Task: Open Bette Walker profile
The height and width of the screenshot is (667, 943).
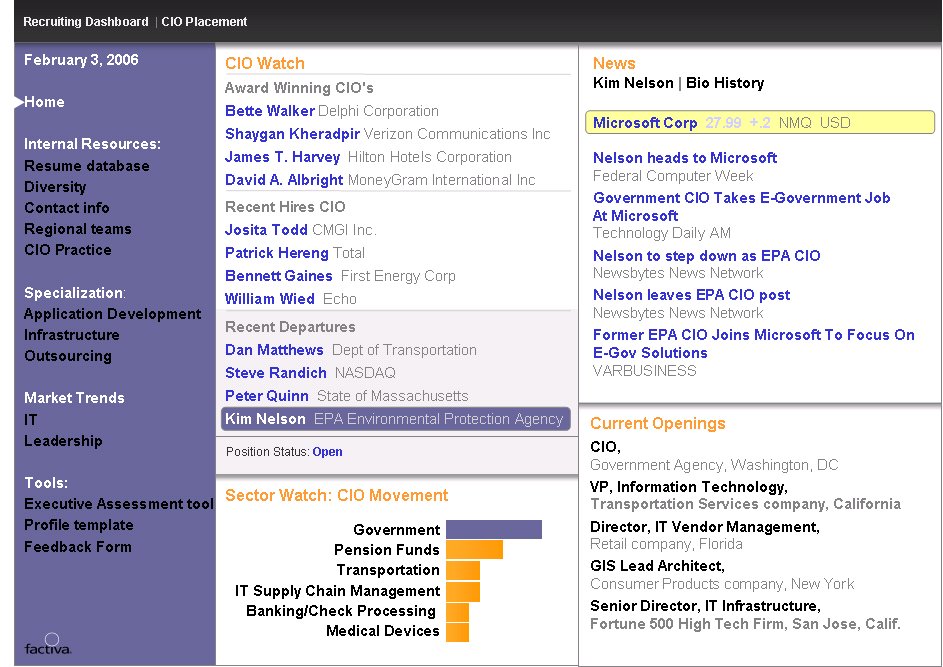Action: point(269,111)
